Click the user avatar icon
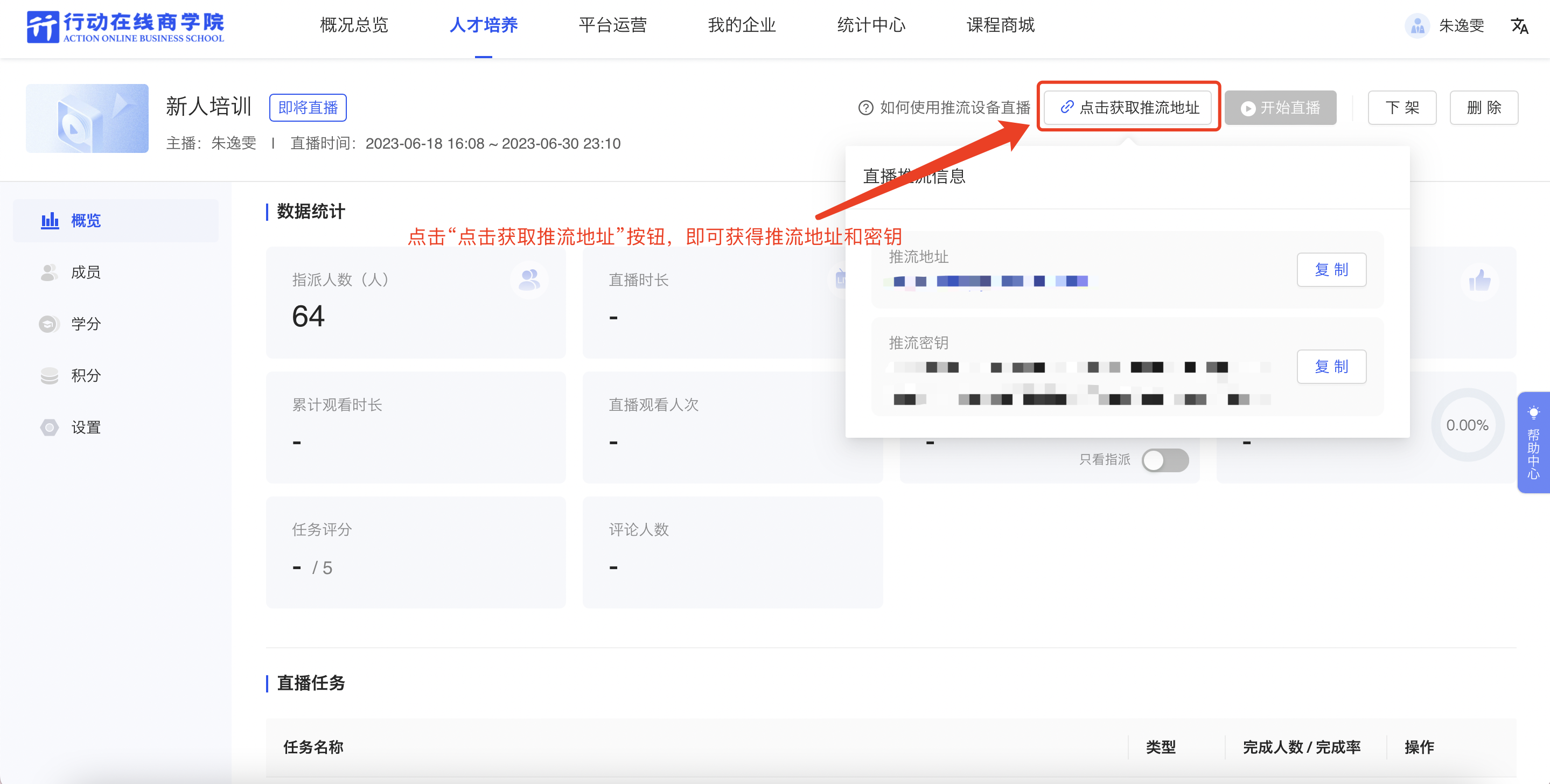1550x784 pixels. pos(1416,26)
